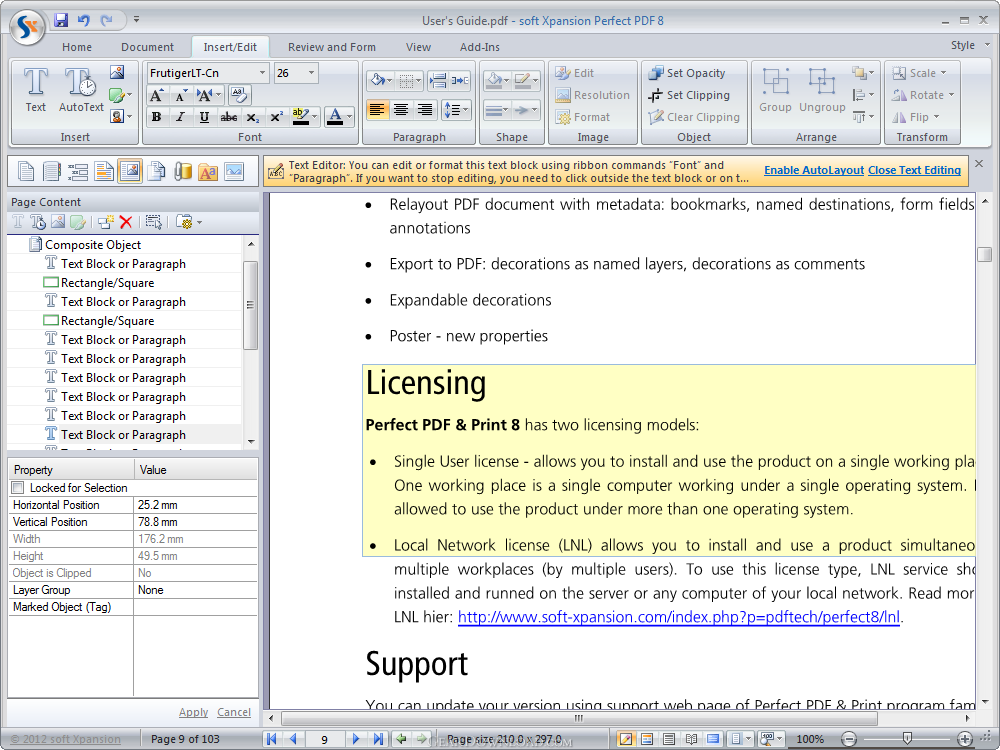
Task: Click Set Clipping tool
Action: click(x=689, y=95)
